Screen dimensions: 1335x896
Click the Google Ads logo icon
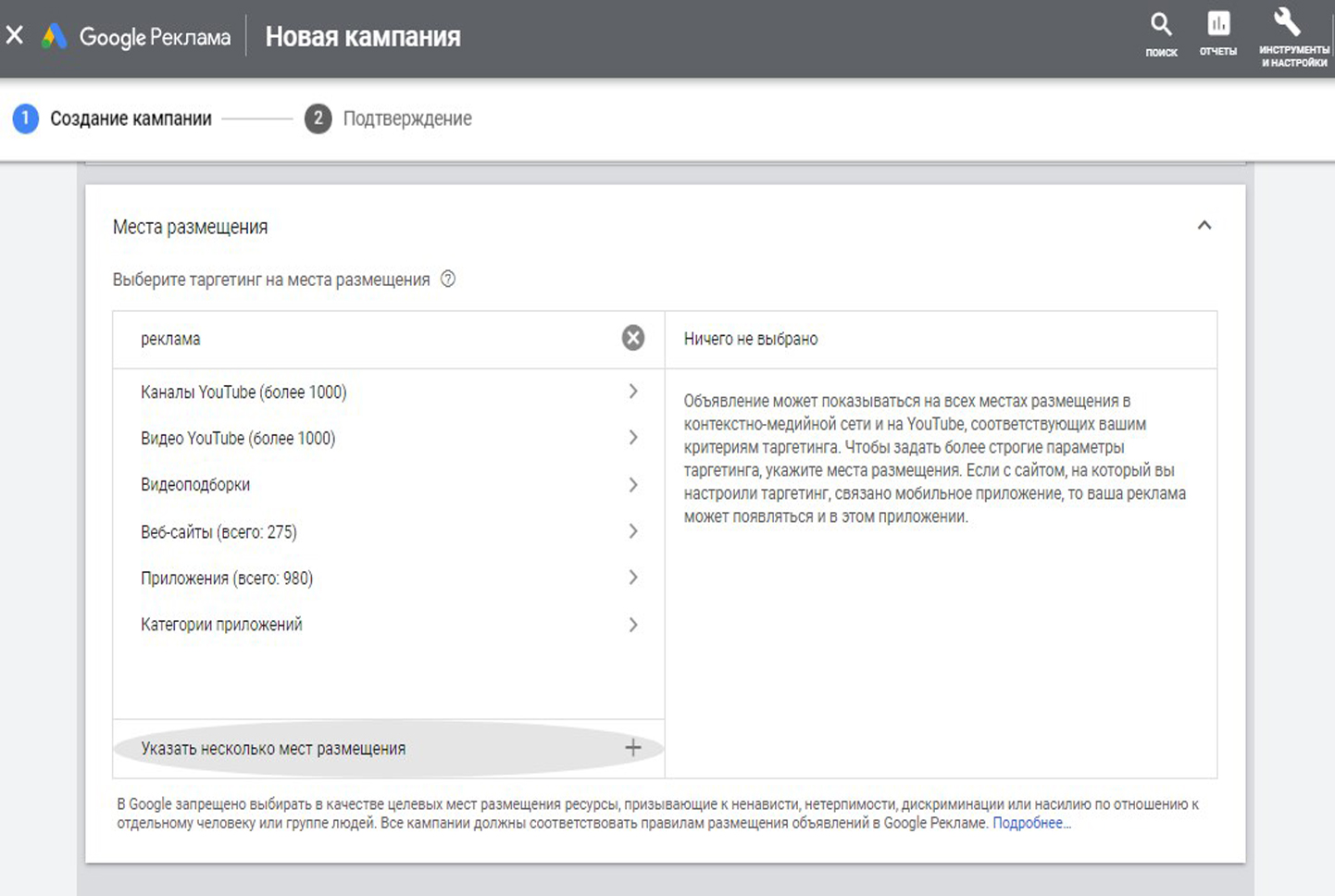point(55,37)
